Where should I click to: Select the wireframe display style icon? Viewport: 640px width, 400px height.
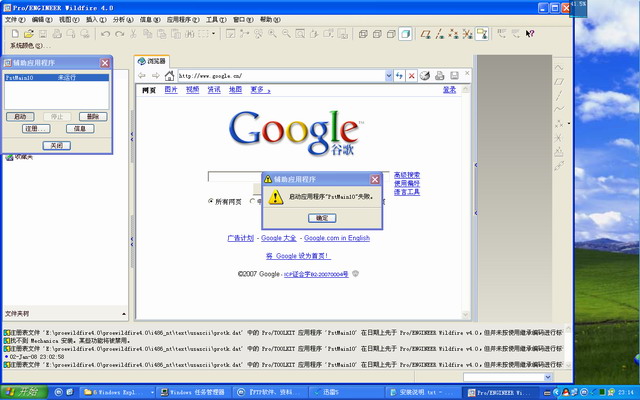[x=363, y=34]
